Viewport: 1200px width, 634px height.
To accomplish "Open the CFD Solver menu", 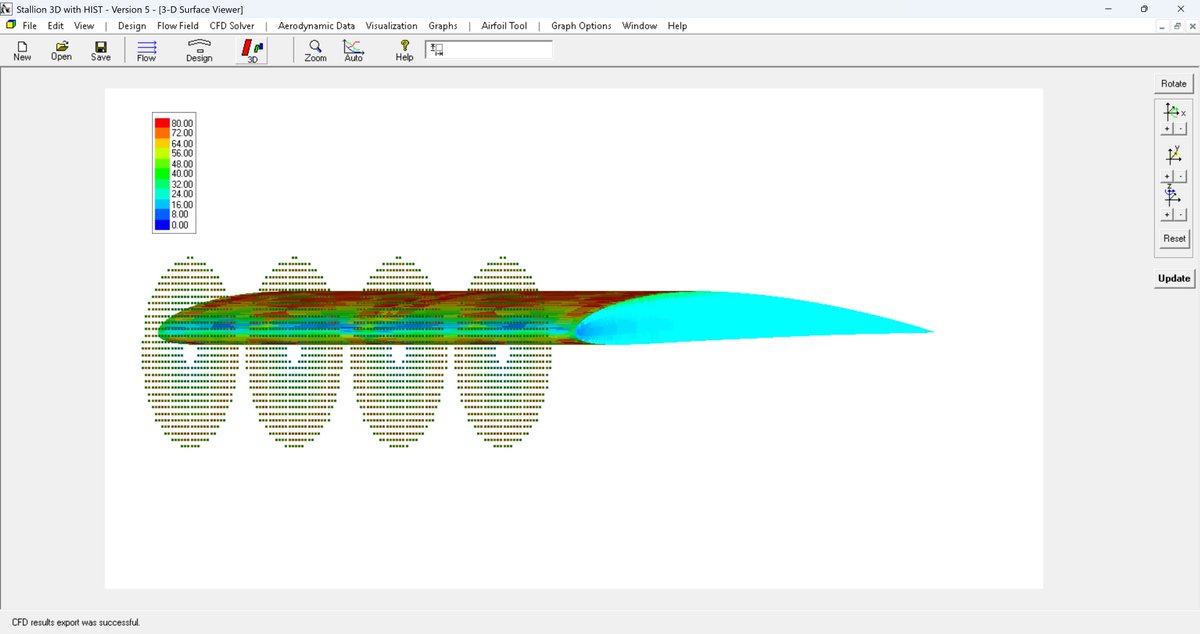I will coord(232,26).
